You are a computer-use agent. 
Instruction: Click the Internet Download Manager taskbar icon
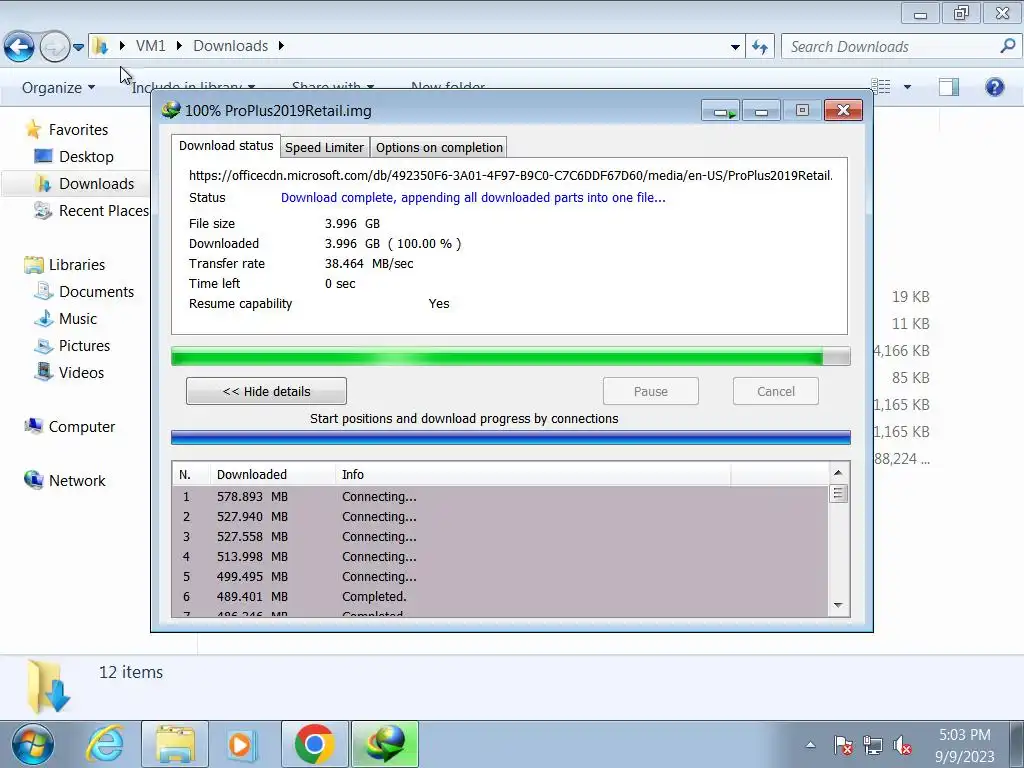(x=385, y=744)
